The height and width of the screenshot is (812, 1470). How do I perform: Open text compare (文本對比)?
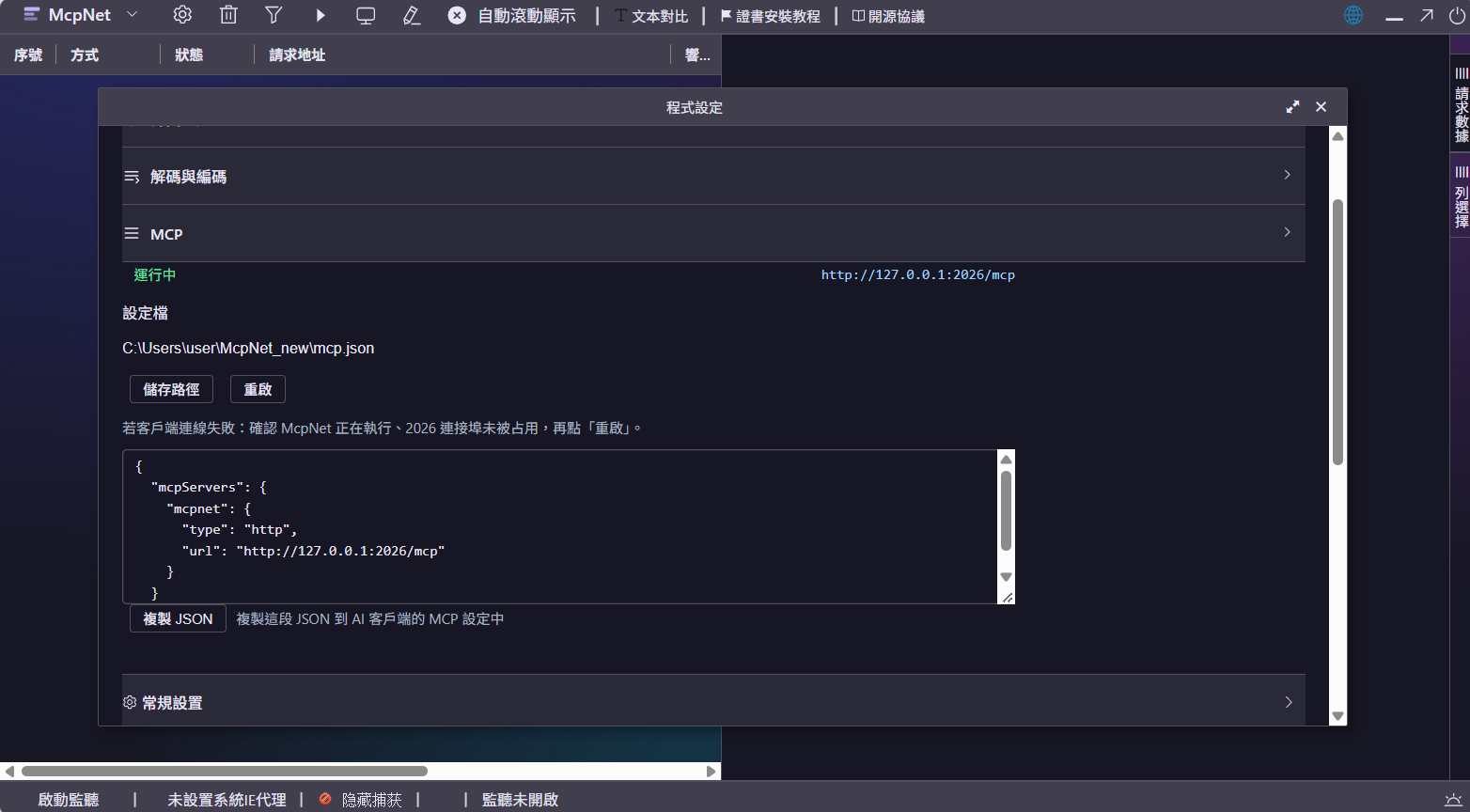tap(651, 16)
